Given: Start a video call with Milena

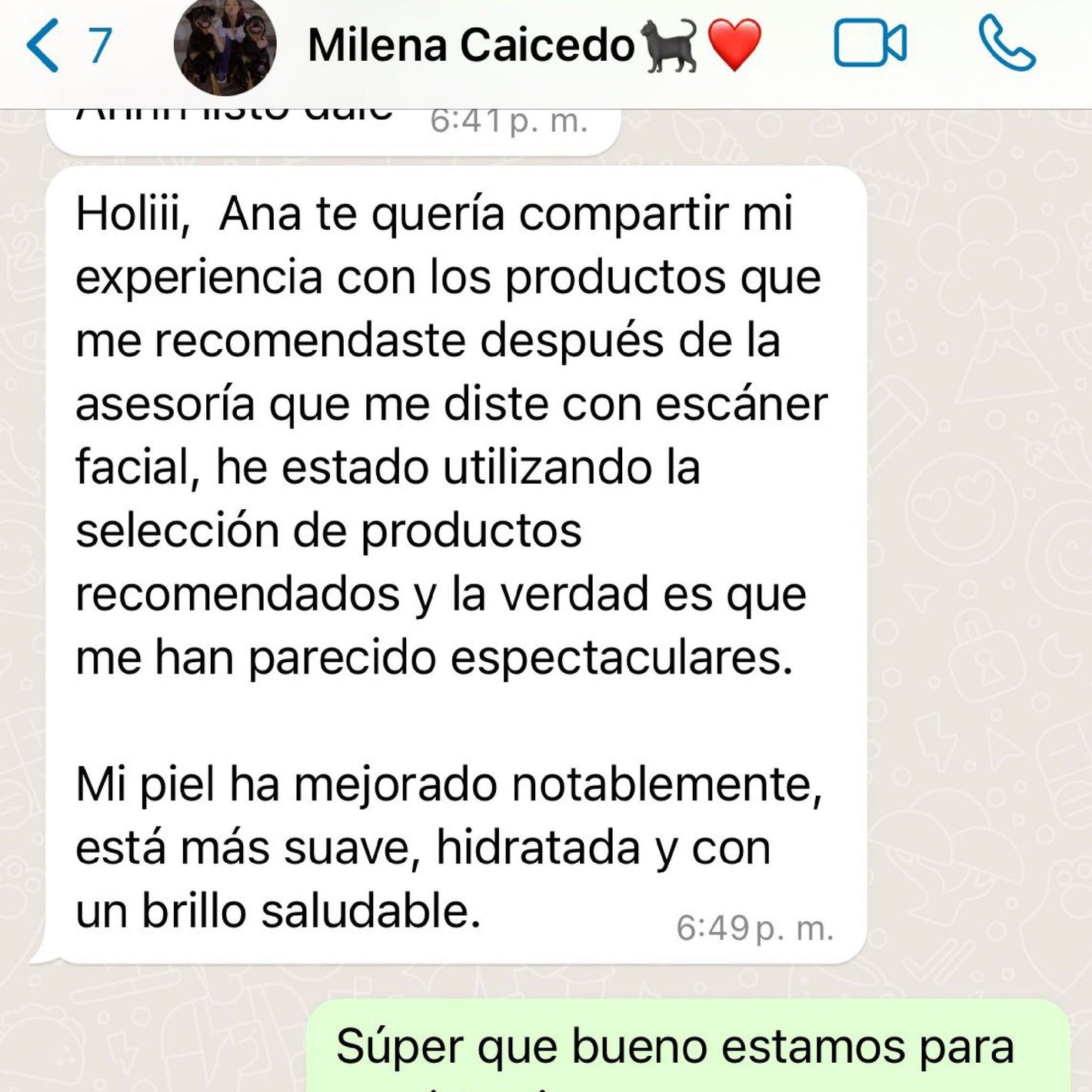Looking at the screenshot, I should click(x=870, y=45).
